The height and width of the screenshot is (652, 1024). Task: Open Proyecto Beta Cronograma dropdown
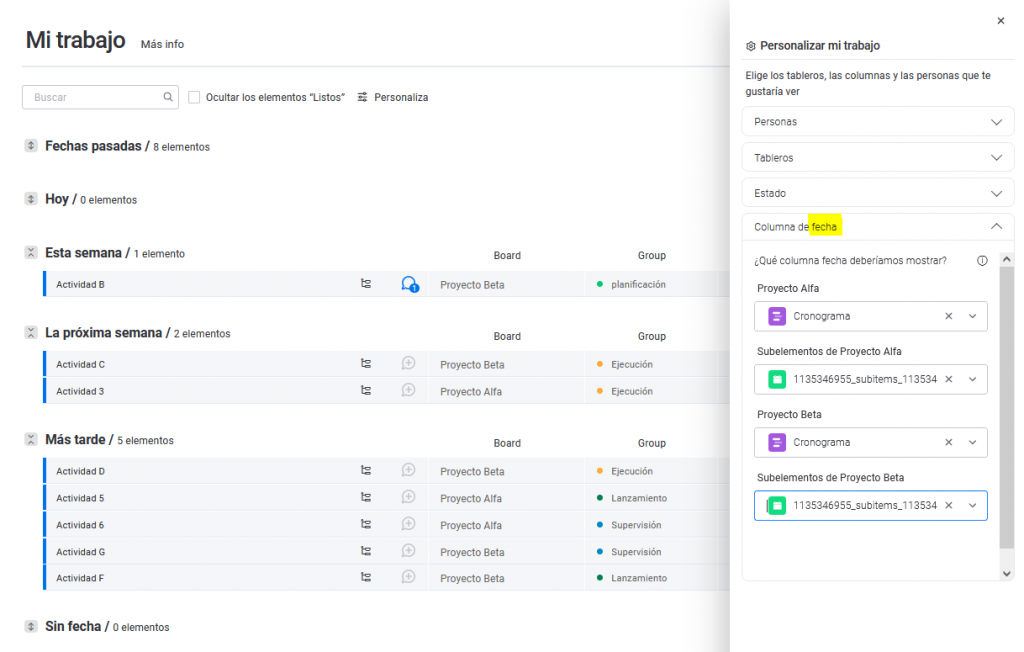pyautogui.click(x=972, y=442)
